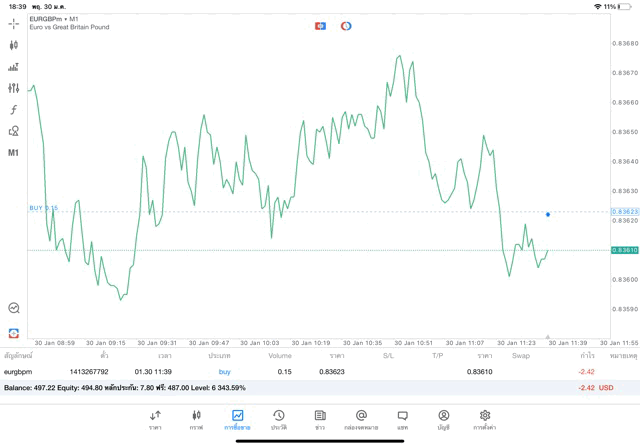The width and height of the screenshot is (640, 447).
Task: Sort positions by กำไร profit column header
Action: tap(587, 355)
